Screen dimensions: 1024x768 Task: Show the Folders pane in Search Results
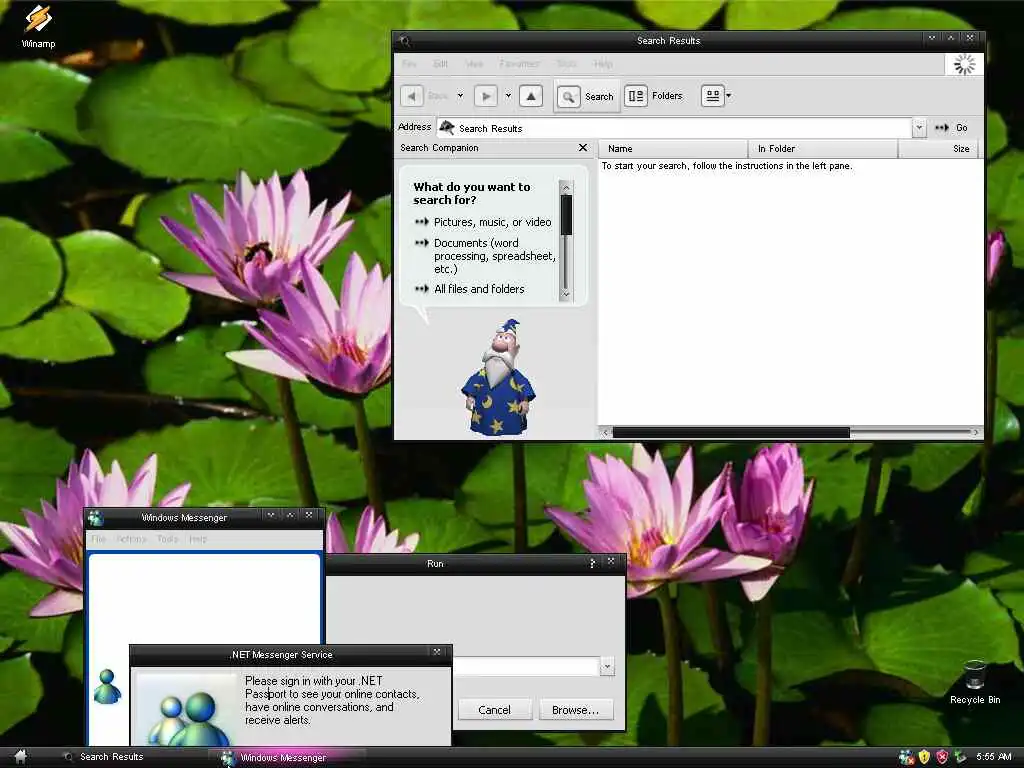[x=654, y=96]
